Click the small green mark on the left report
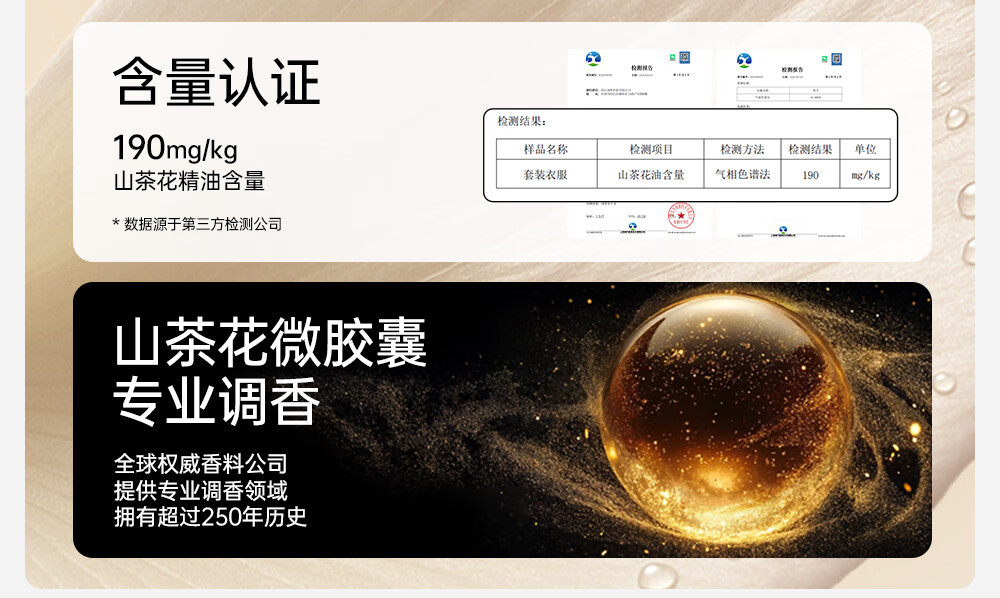Screen dimensions: 1000x598 670,59
